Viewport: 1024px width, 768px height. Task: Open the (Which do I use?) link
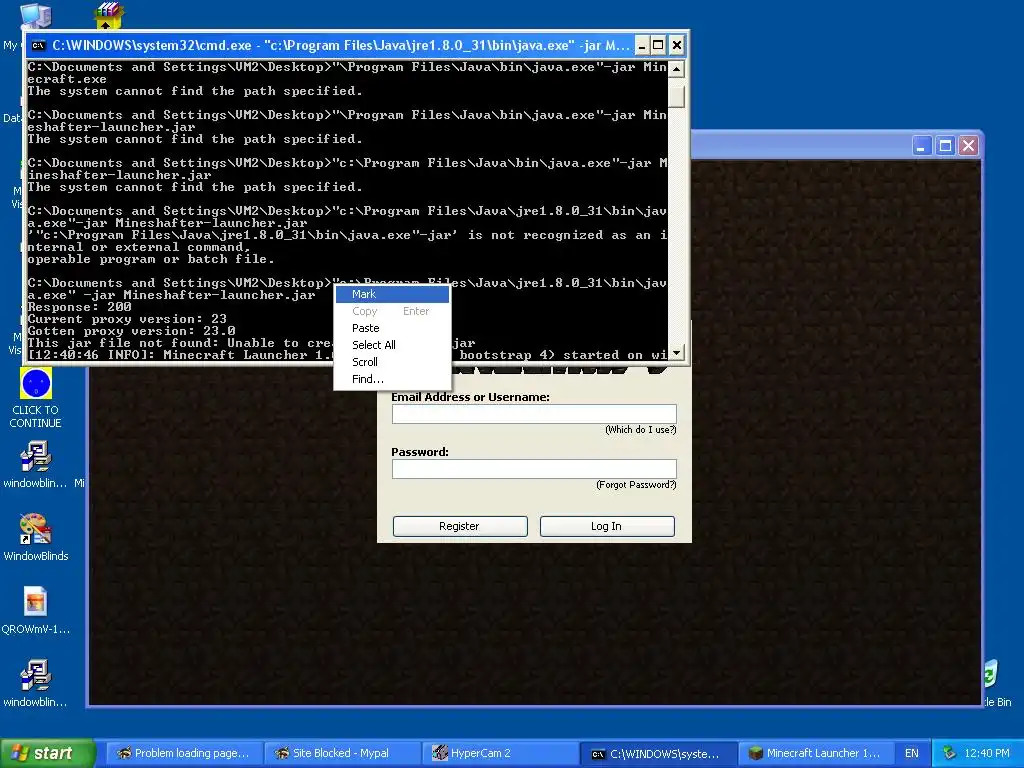(x=641, y=430)
